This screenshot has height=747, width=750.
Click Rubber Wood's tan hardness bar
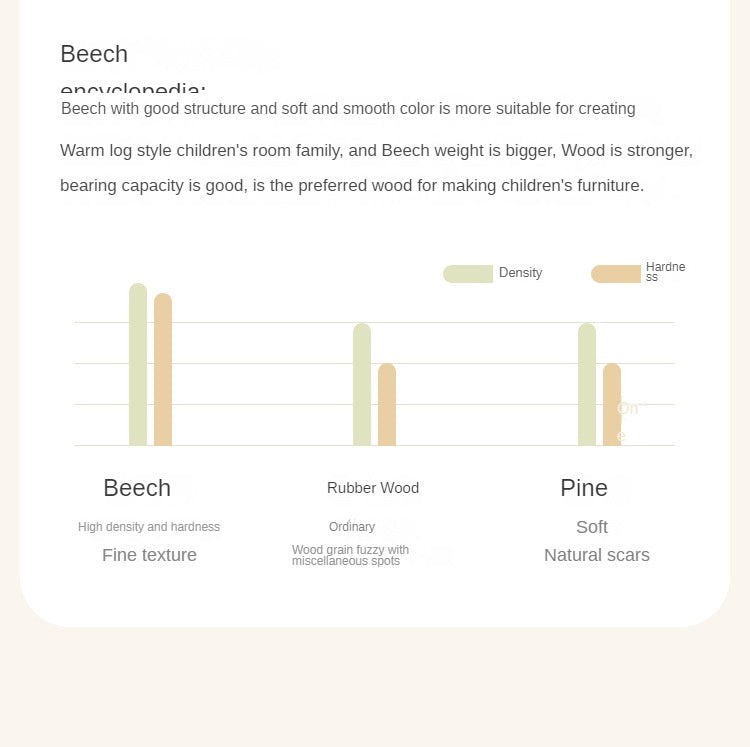[x=387, y=405]
